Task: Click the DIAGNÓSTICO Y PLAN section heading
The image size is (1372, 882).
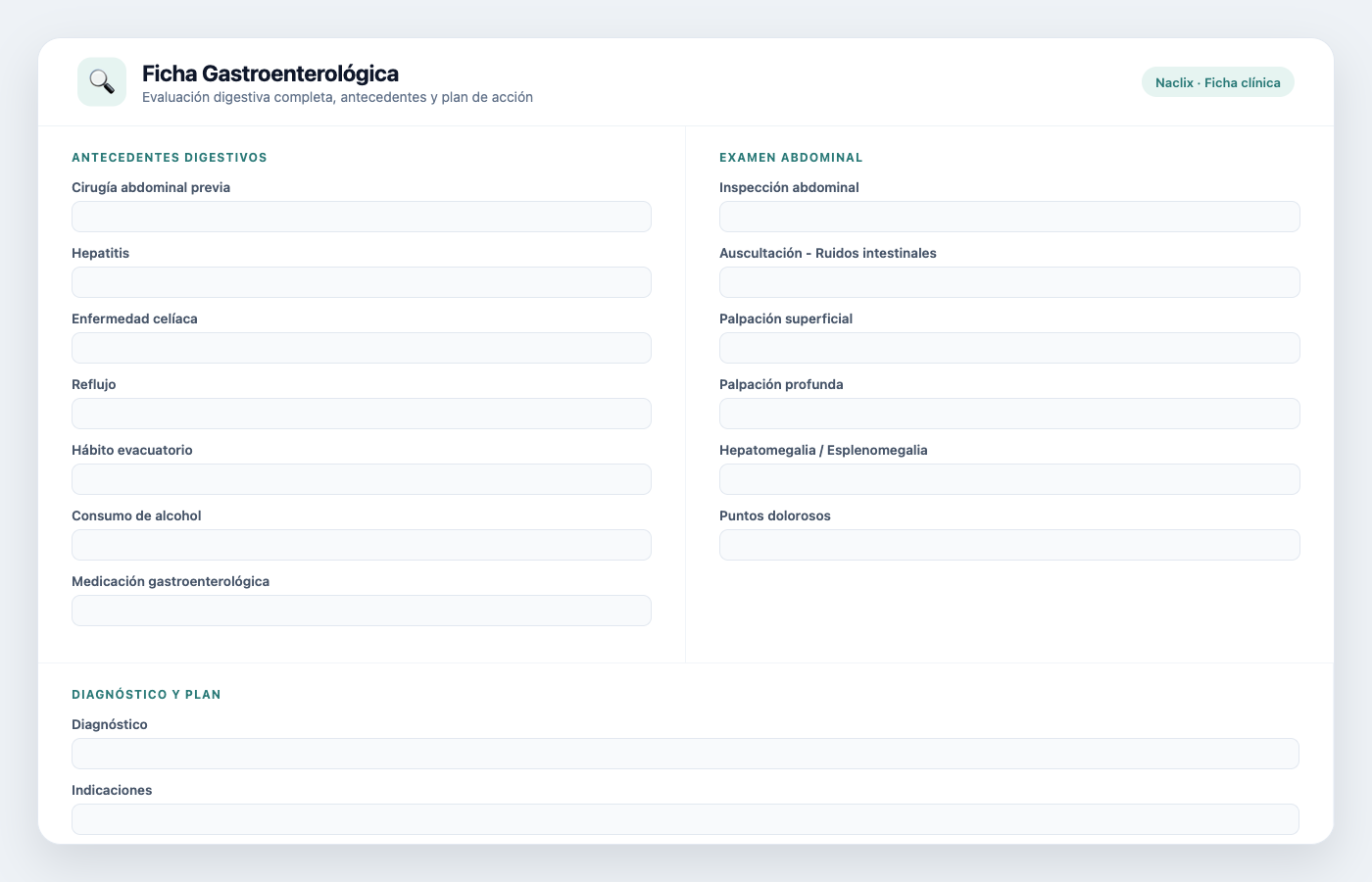Action: (x=146, y=695)
